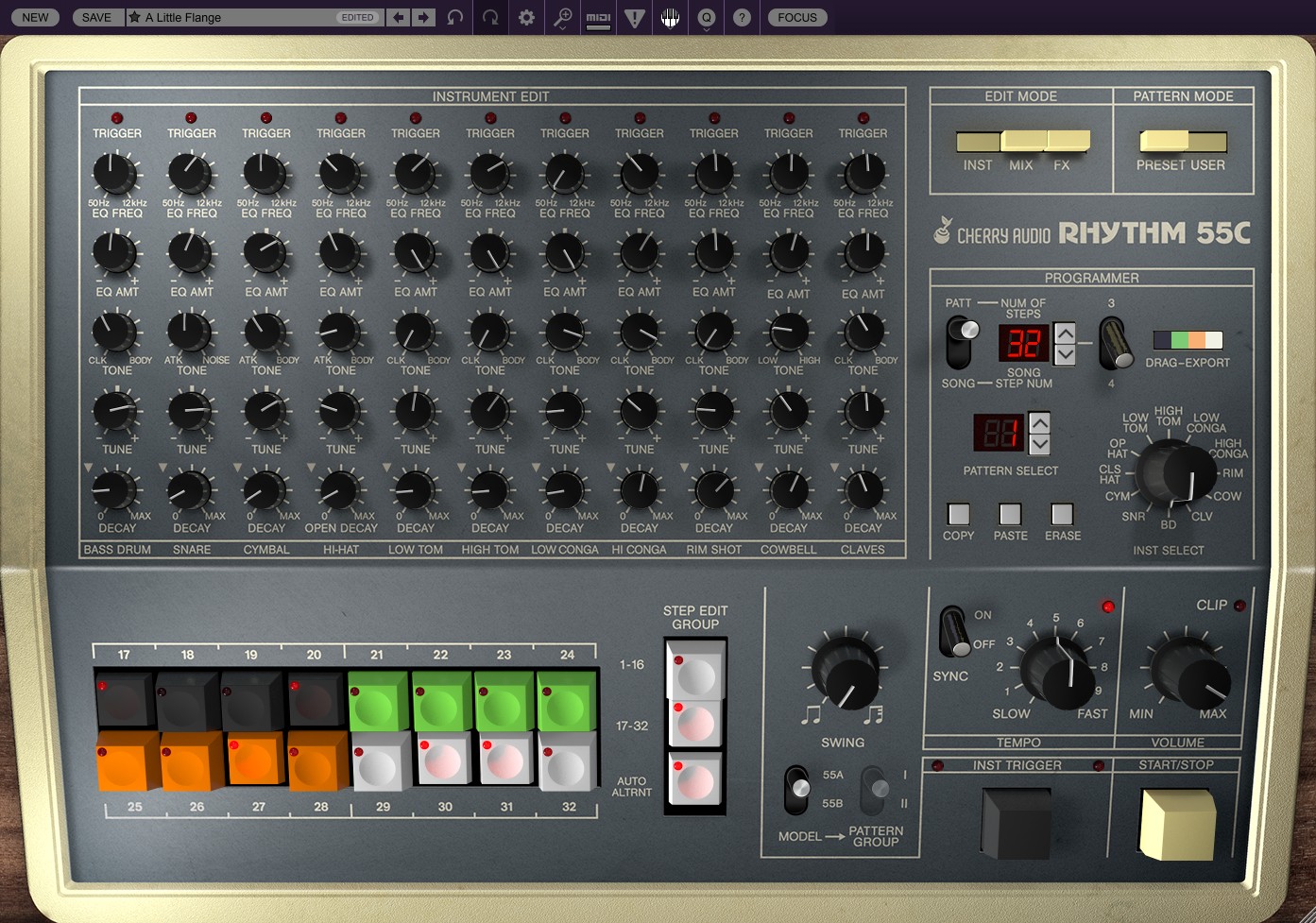Select FX edit mode
1316x923 pixels.
(1068, 142)
